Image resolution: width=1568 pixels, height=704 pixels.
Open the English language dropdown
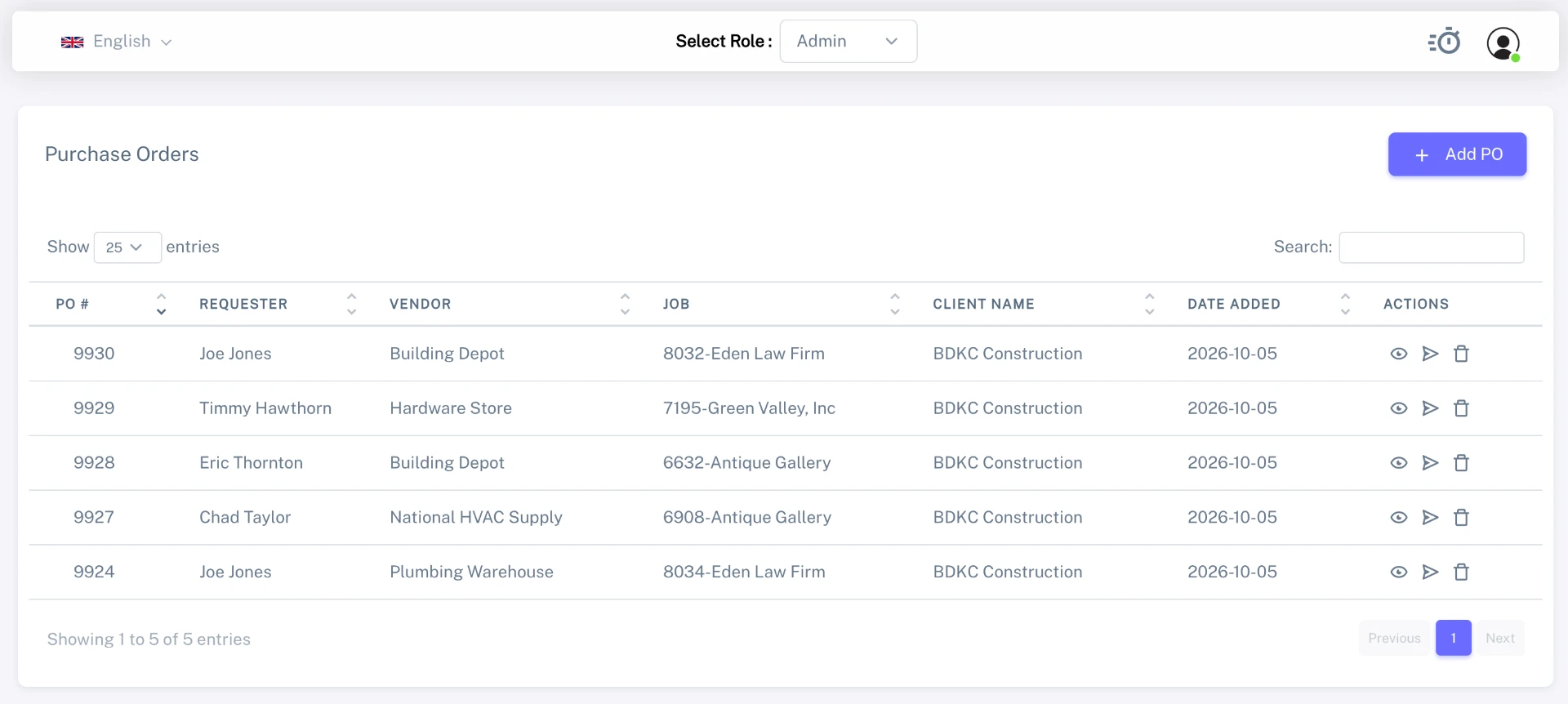(x=116, y=42)
